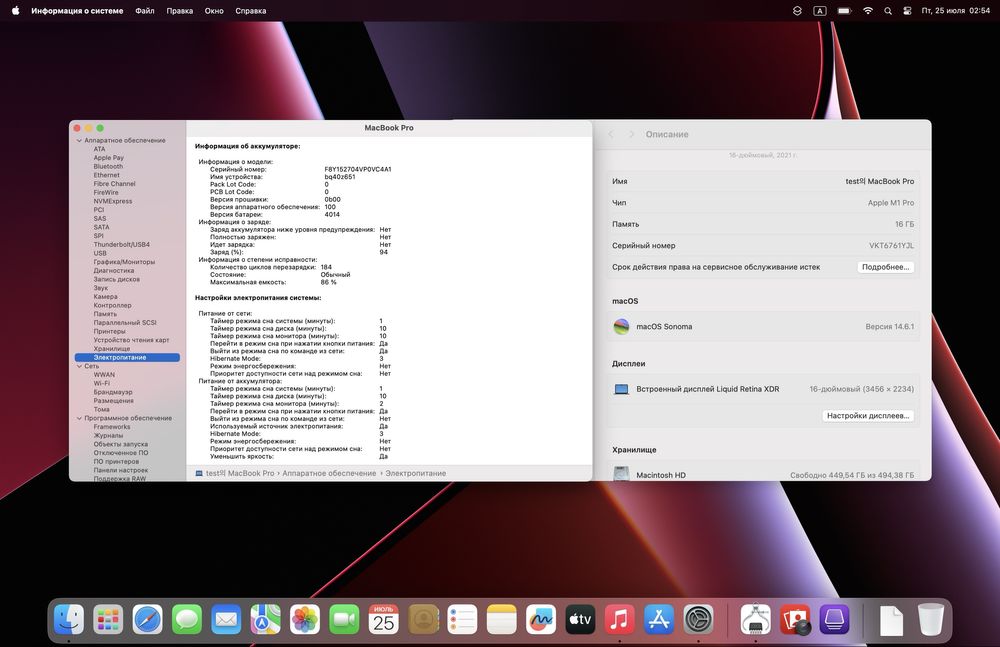Click the Wi-Fi status icon
1000x647 pixels.
pos(867,11)
